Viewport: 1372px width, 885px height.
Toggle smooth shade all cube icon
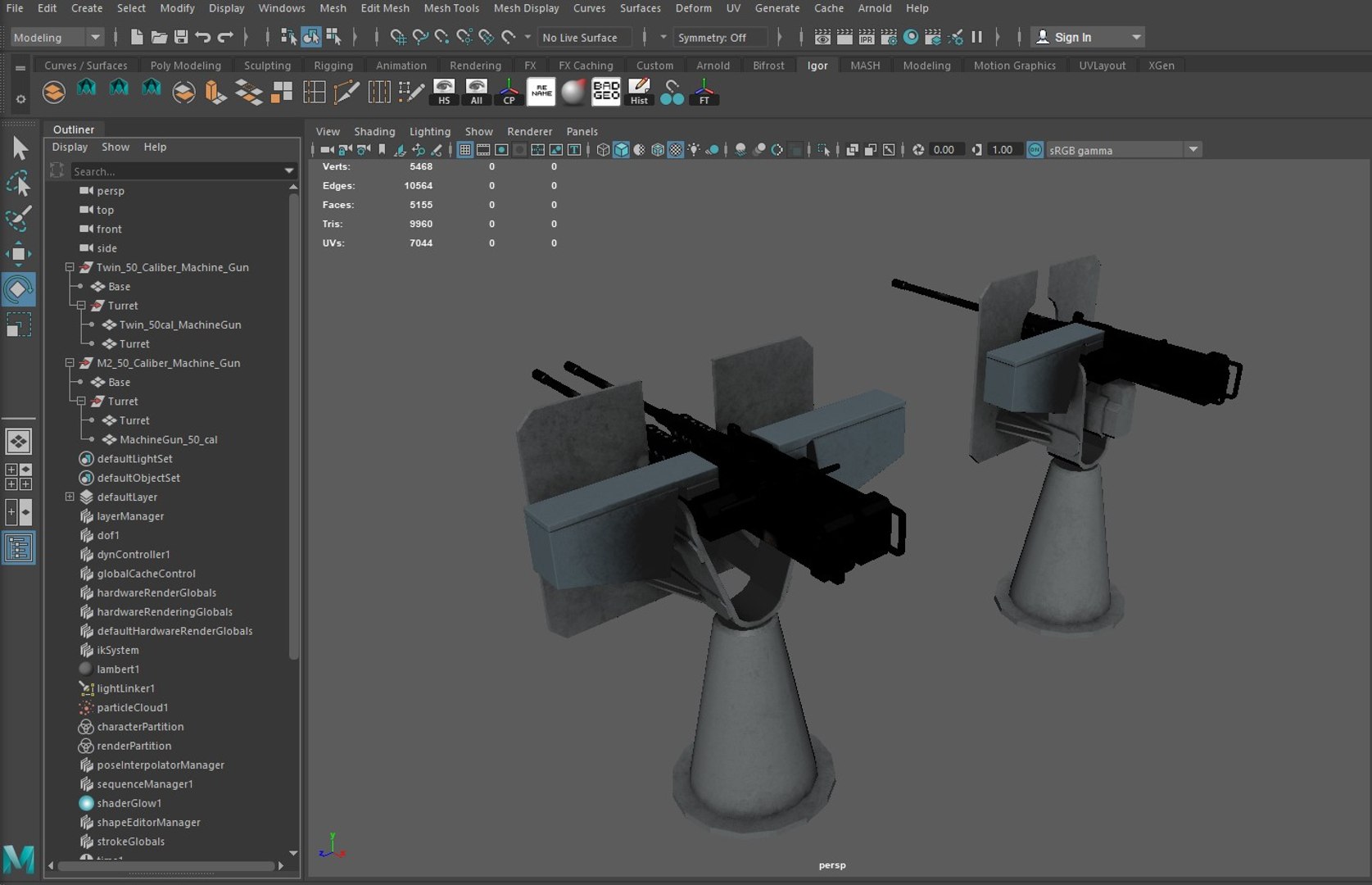(x=621, y=150)
